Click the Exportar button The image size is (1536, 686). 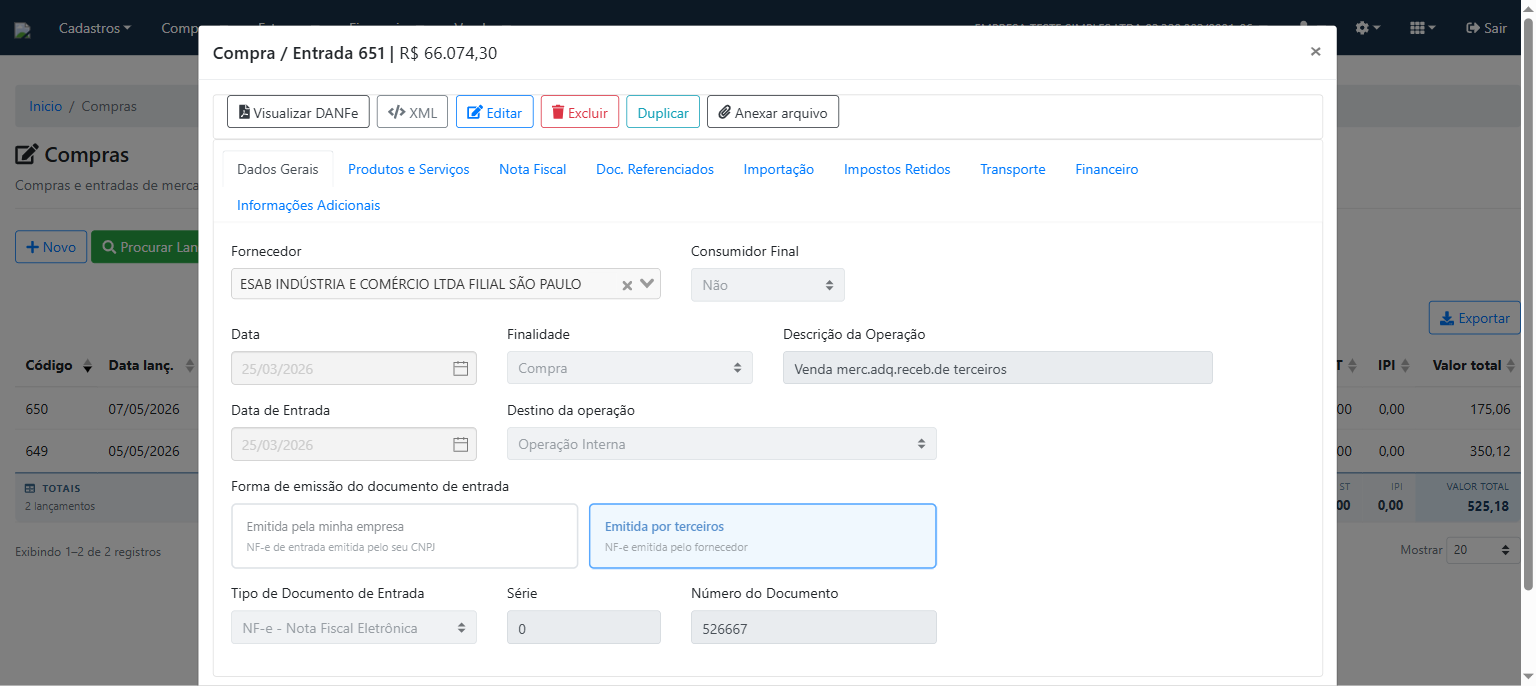pyautogui.click(x=1474, y=318)
